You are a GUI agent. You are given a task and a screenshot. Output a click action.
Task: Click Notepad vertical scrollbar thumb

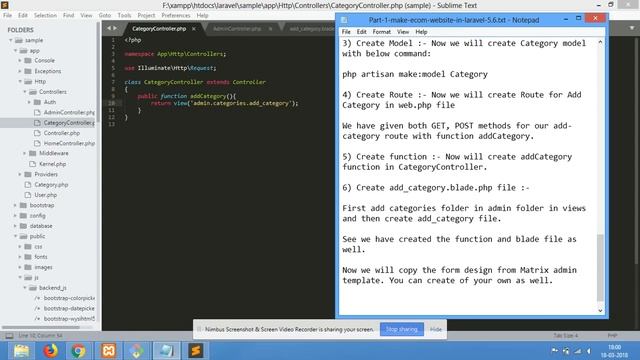tap(600, 267)
